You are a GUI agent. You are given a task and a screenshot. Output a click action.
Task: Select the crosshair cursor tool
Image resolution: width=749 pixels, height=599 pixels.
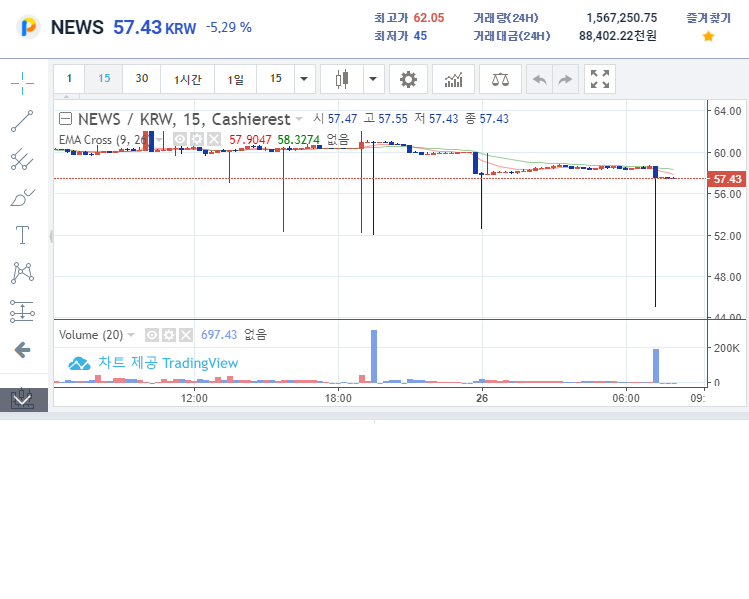pos(22,84)
